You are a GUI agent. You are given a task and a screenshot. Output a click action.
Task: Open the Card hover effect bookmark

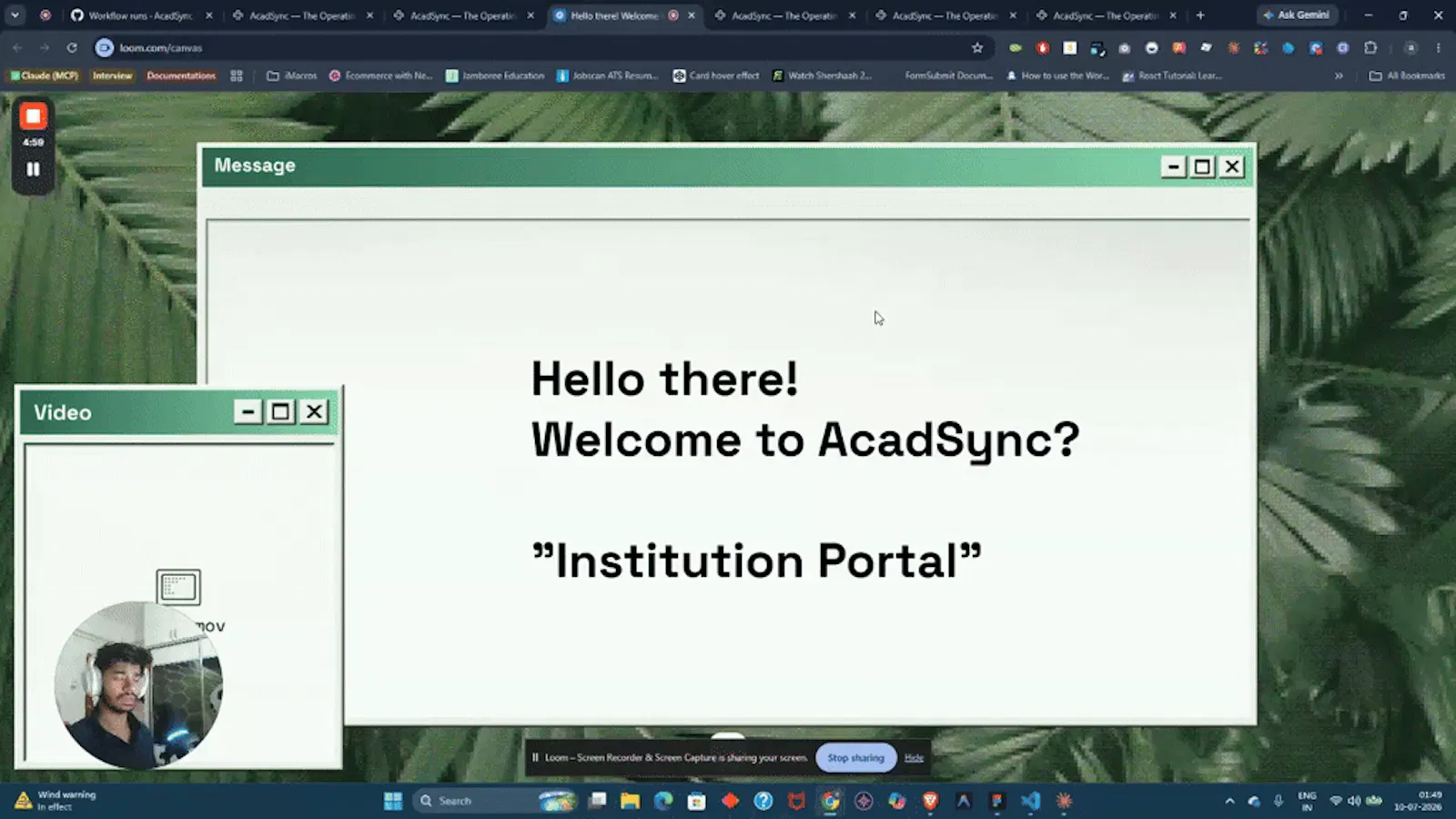[716, 76]
